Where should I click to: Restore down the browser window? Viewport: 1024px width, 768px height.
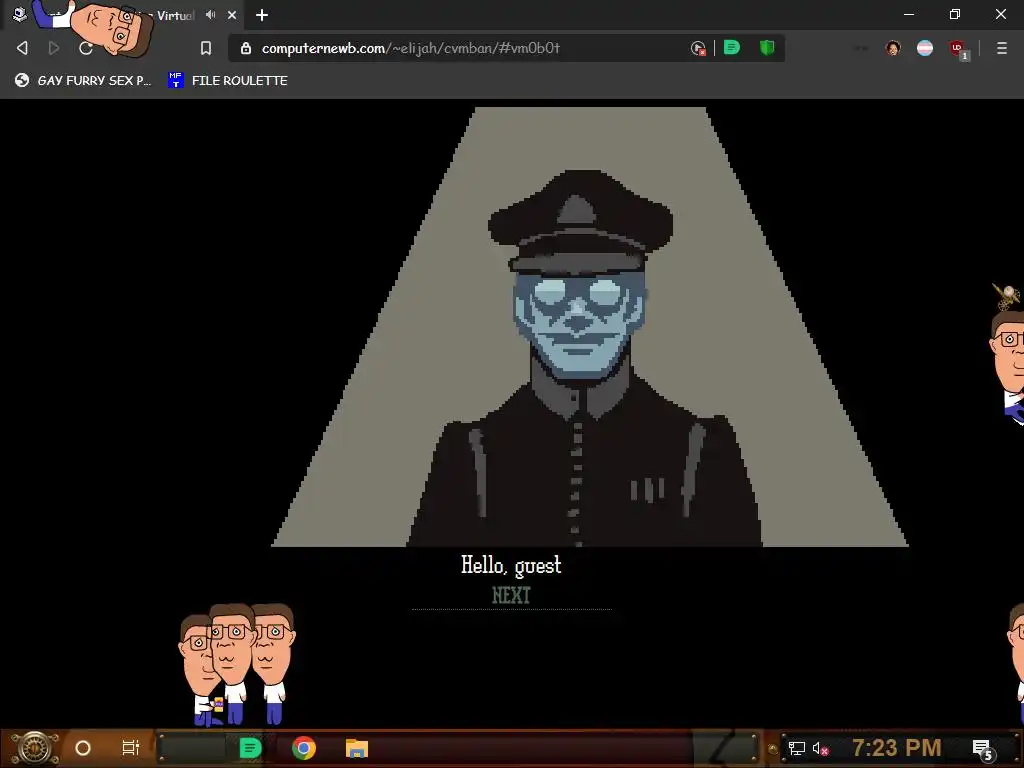click(x=955, y=14)
